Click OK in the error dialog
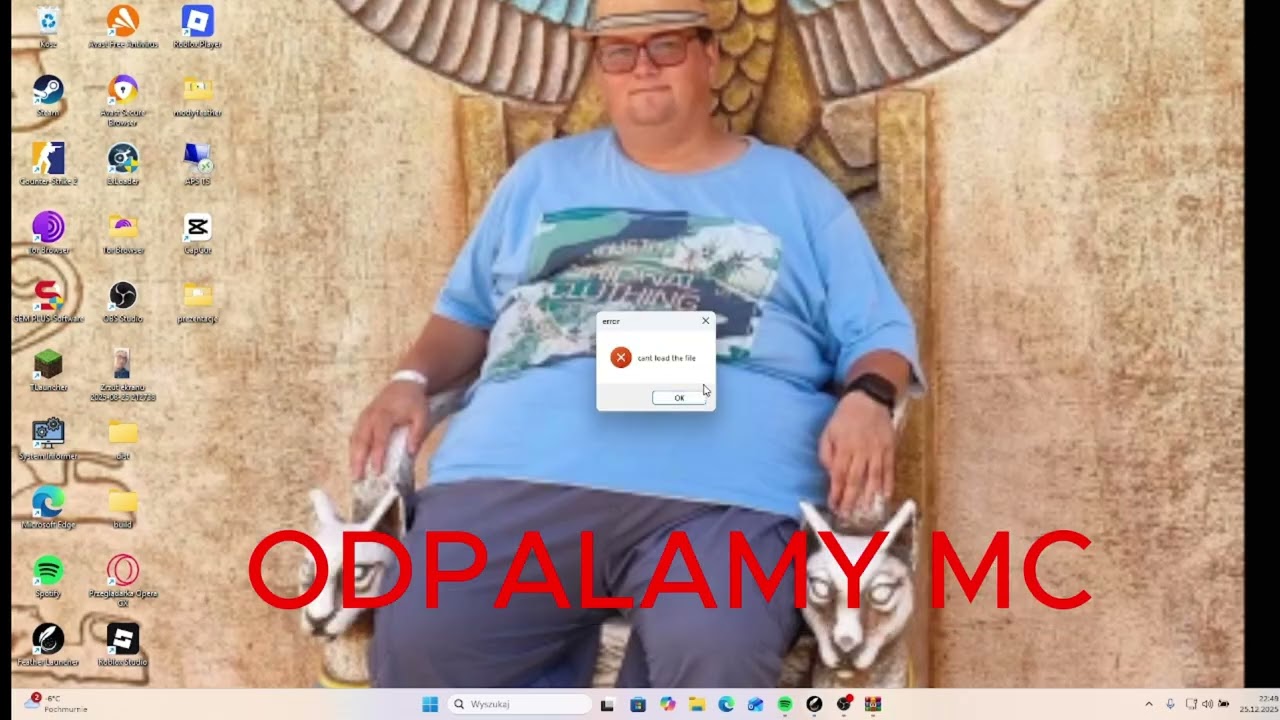The height and width of the screenshot is (720, 1280). coord(679,398)
